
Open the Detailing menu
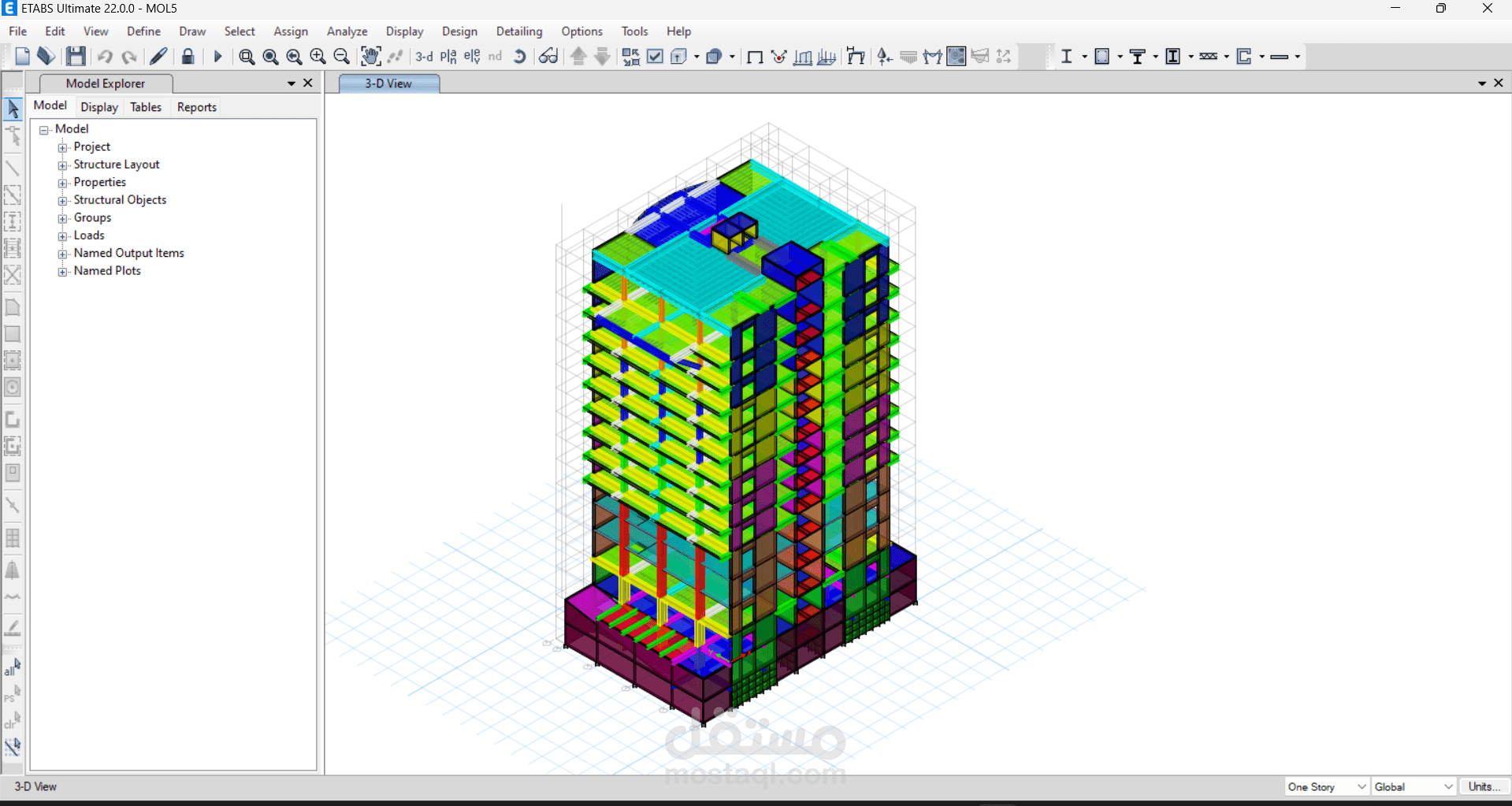519,32
